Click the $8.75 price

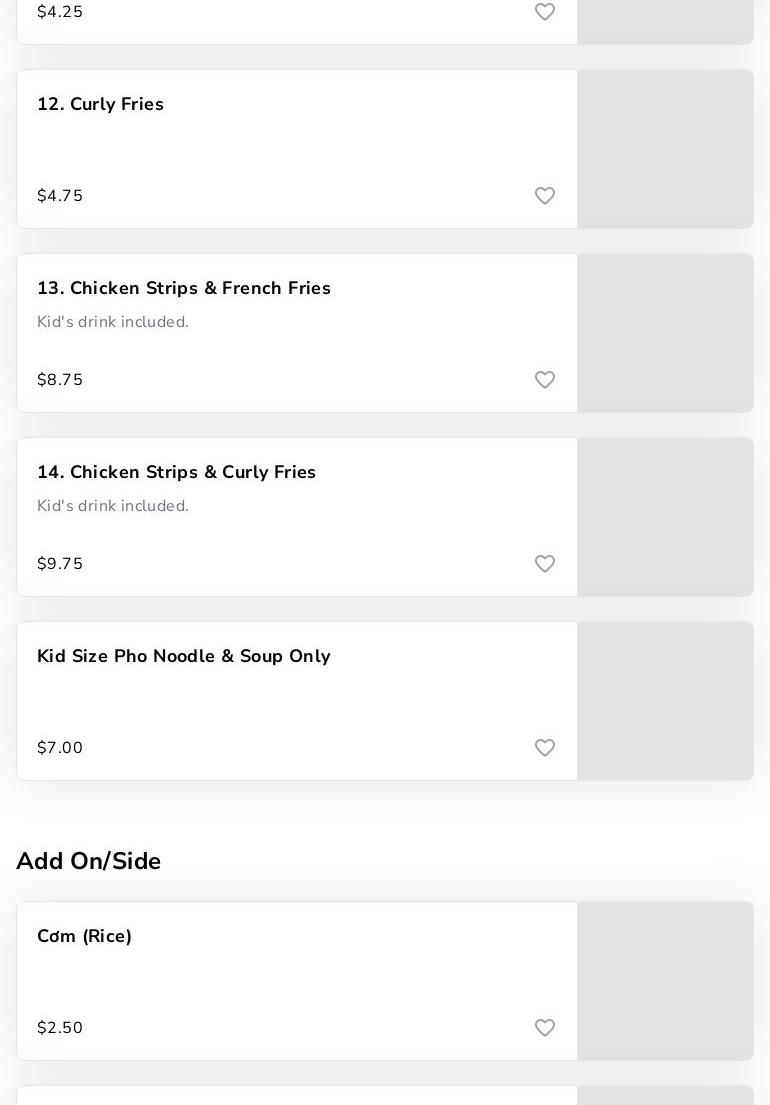60,380
